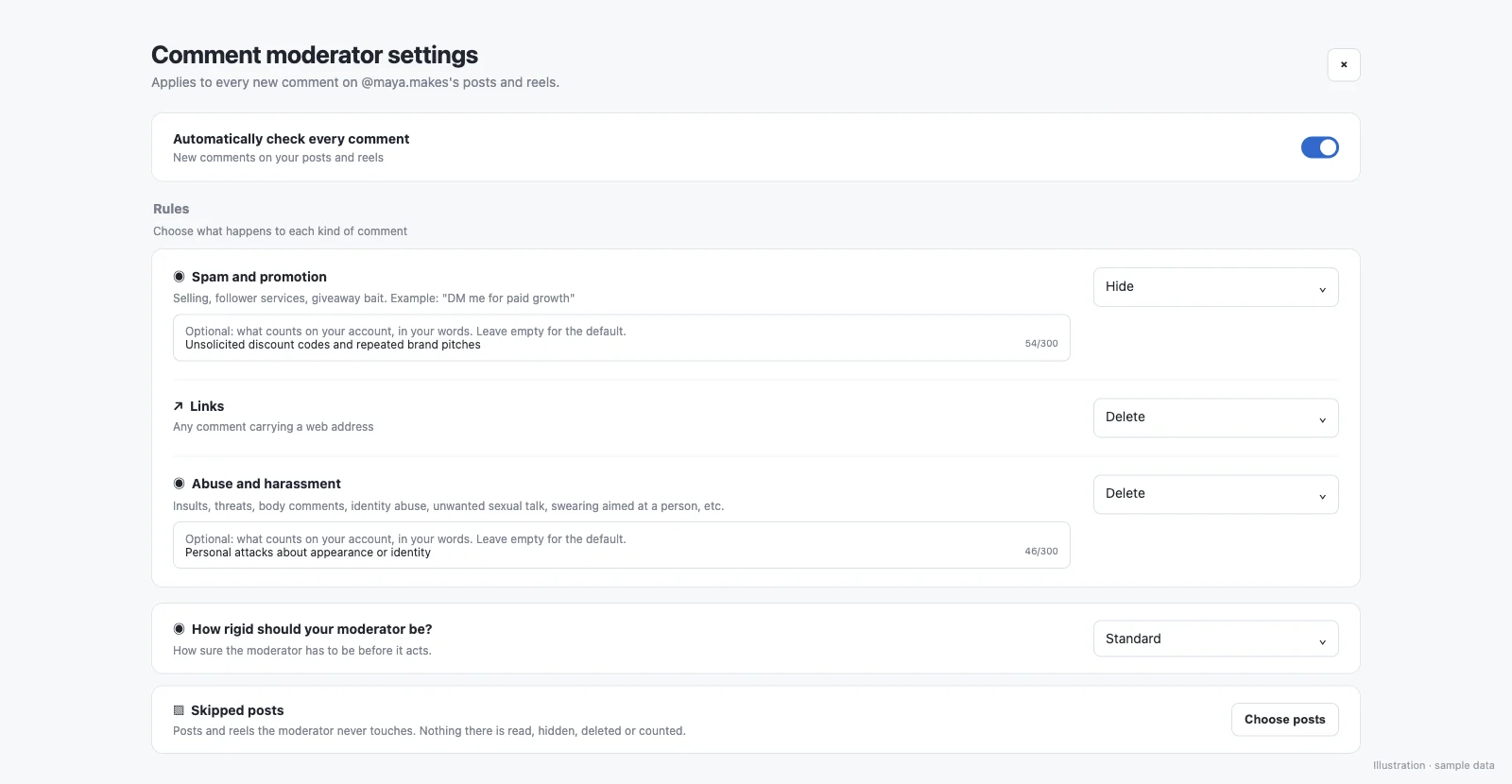Screen dimensions: 1512x784
Task: Click the 46/300 character counter
Action: tap(1041, 552)
